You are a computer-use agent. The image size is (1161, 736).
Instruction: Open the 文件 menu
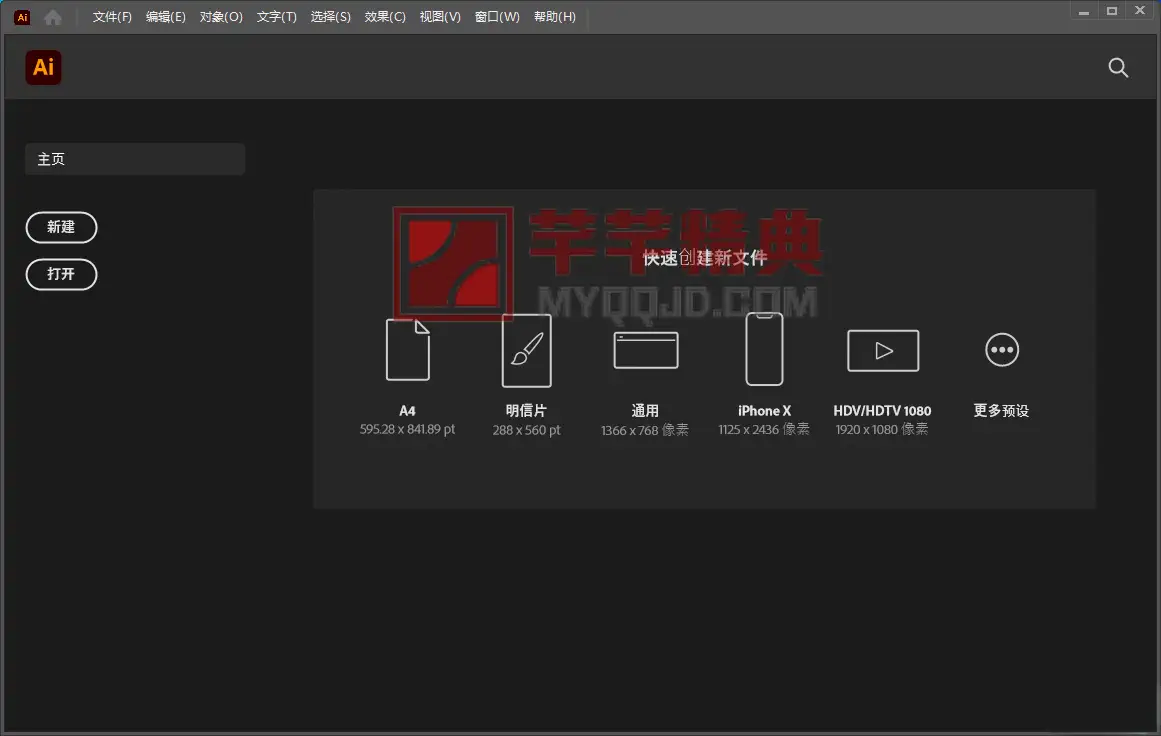coord(110,16)
